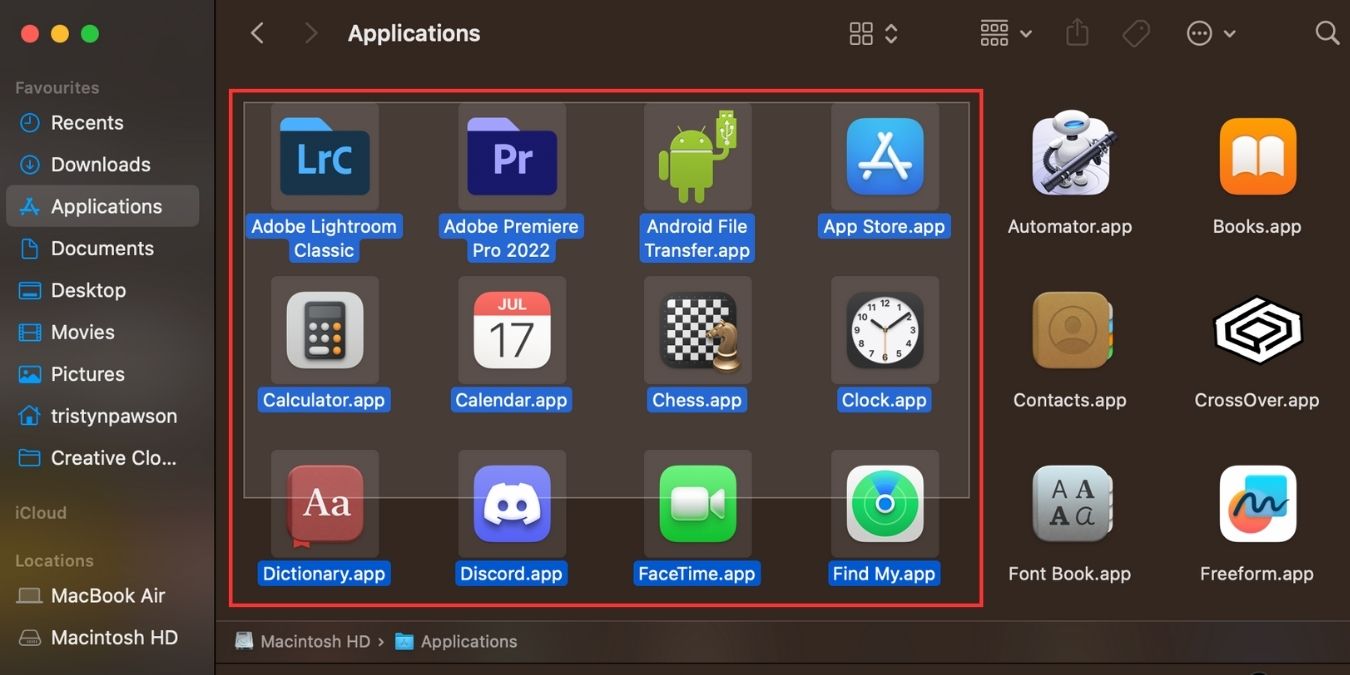Click the Adobe Lightroom Classic file name
This screenshot has height=675, width=1350.
[324, 238]
